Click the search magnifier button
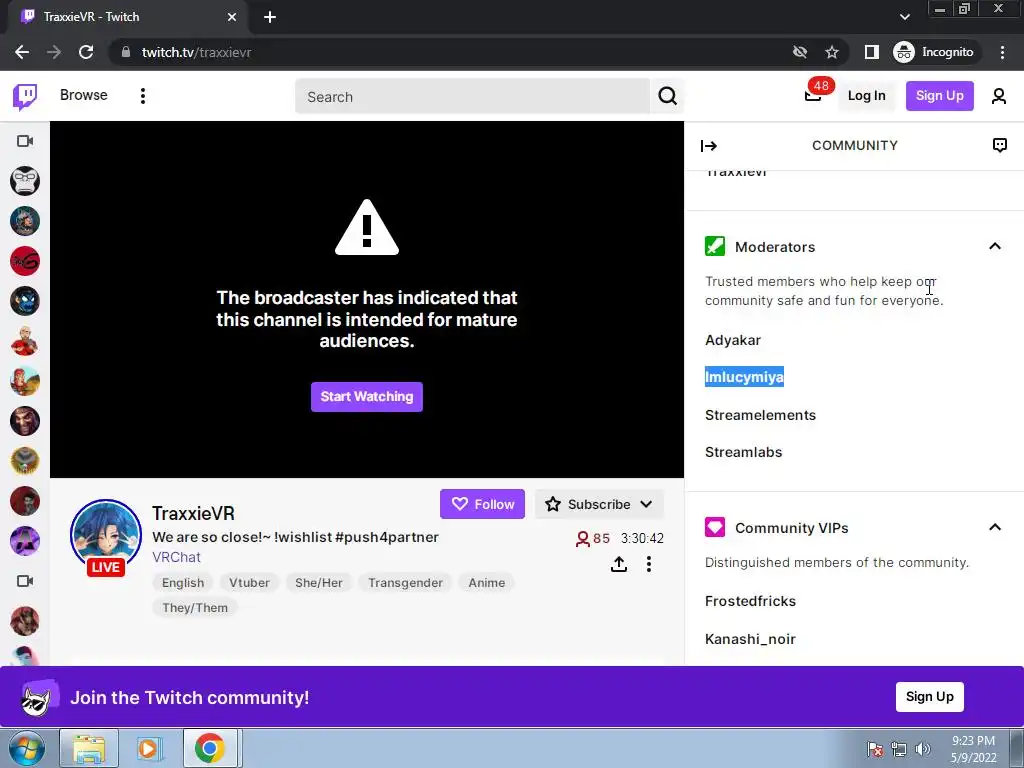1024x768 pixels. (667, 96)
